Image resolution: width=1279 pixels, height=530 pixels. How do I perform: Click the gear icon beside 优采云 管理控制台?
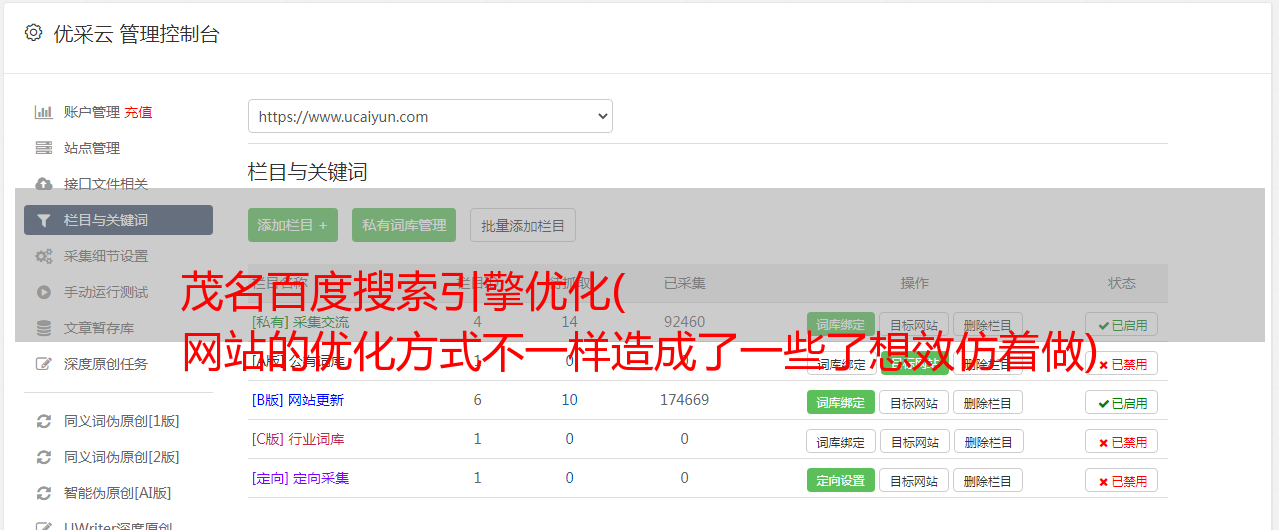(33, 33)
